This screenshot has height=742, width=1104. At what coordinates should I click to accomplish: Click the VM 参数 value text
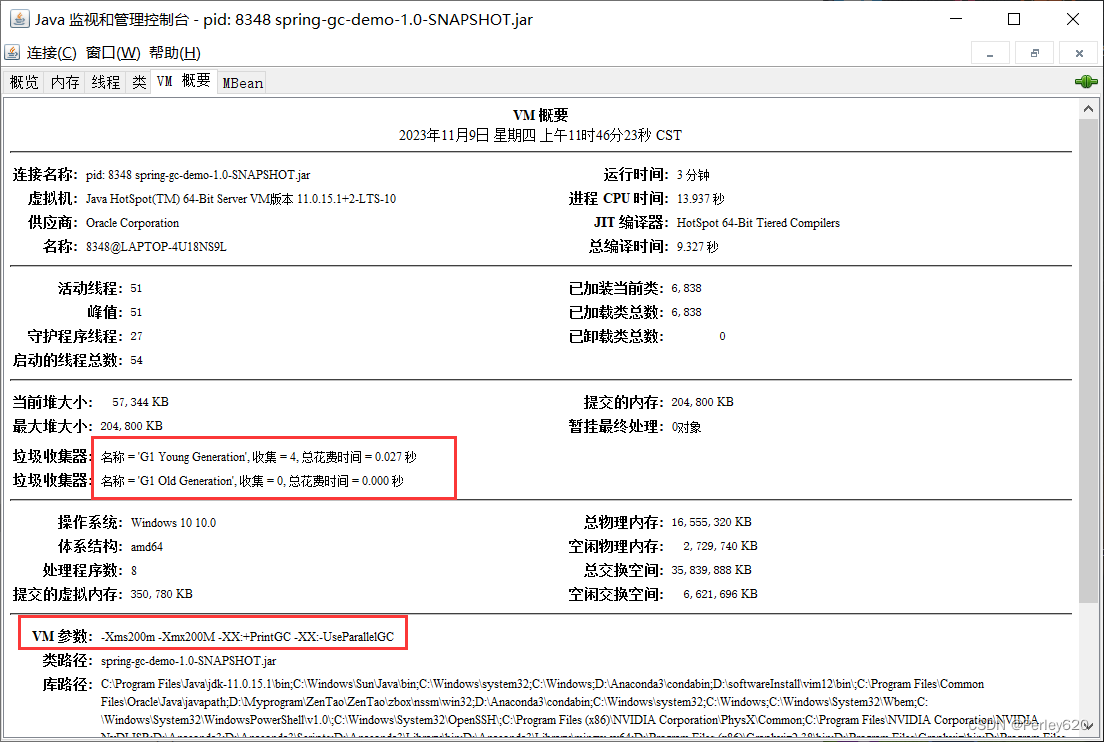click(247, 636)
